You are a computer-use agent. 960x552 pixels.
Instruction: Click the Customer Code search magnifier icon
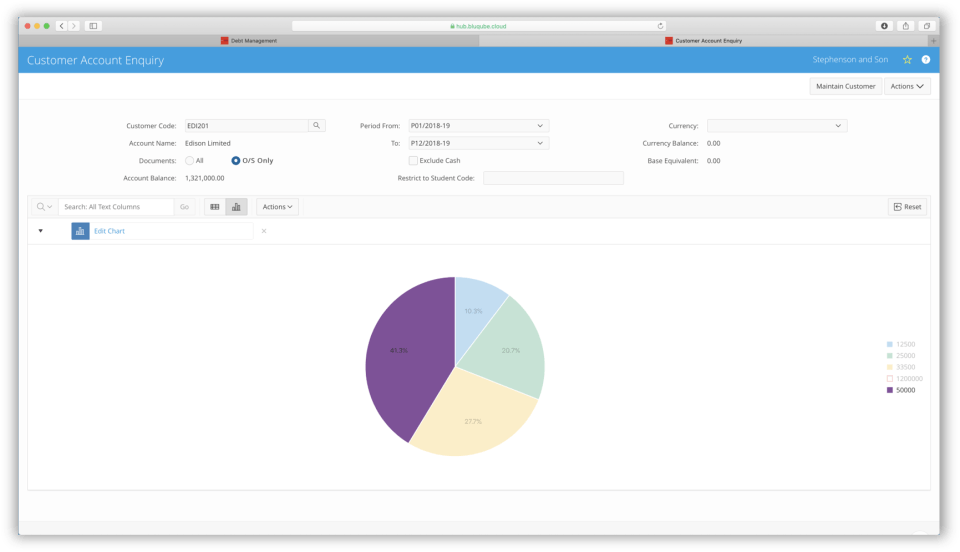click(x=317, y=125)
